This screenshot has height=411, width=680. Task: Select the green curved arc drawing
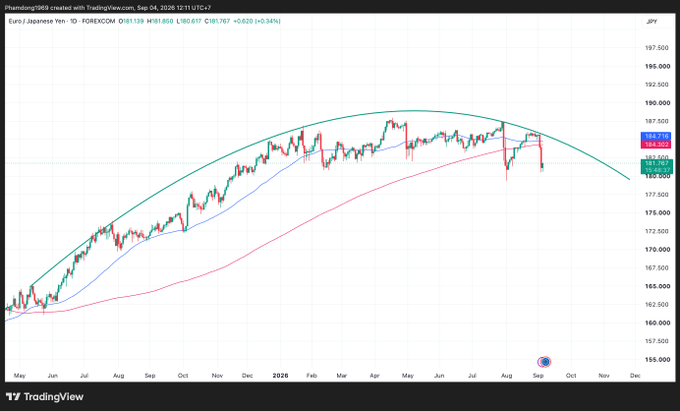[412, 111]
